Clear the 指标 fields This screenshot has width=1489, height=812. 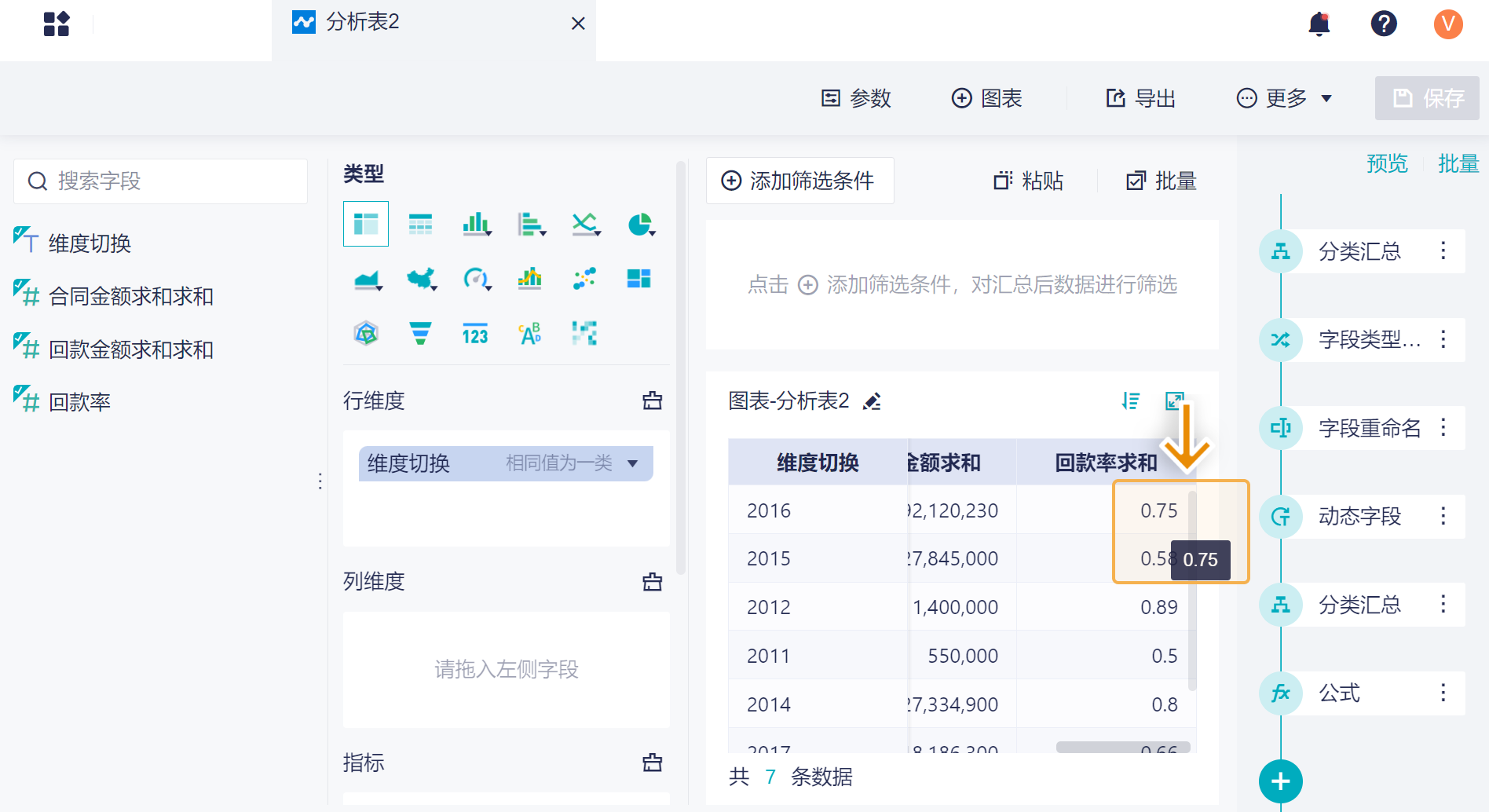pyautogui.click(x=653, y=763)
